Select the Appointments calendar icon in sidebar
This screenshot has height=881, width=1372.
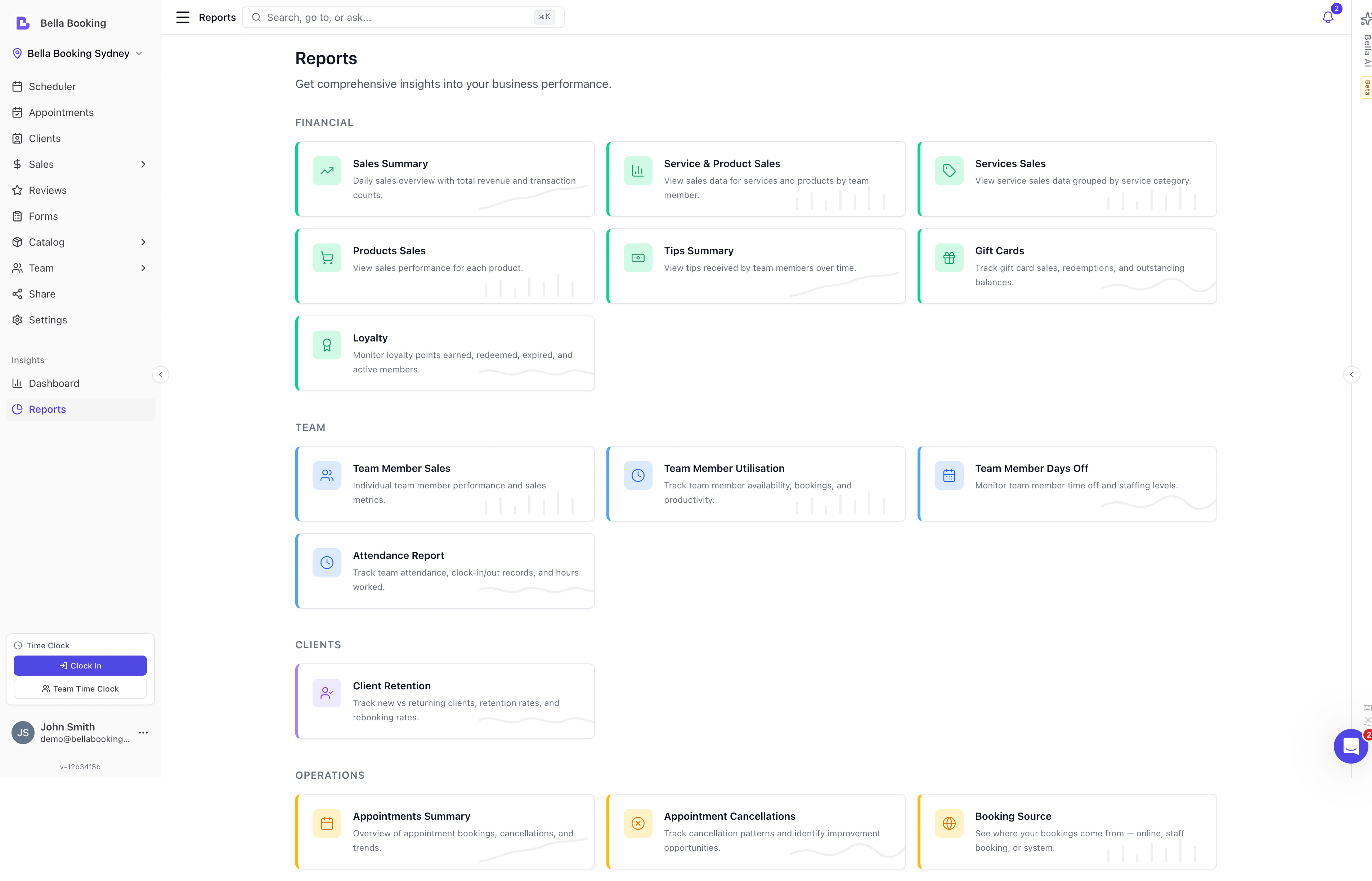coord(17,112)
